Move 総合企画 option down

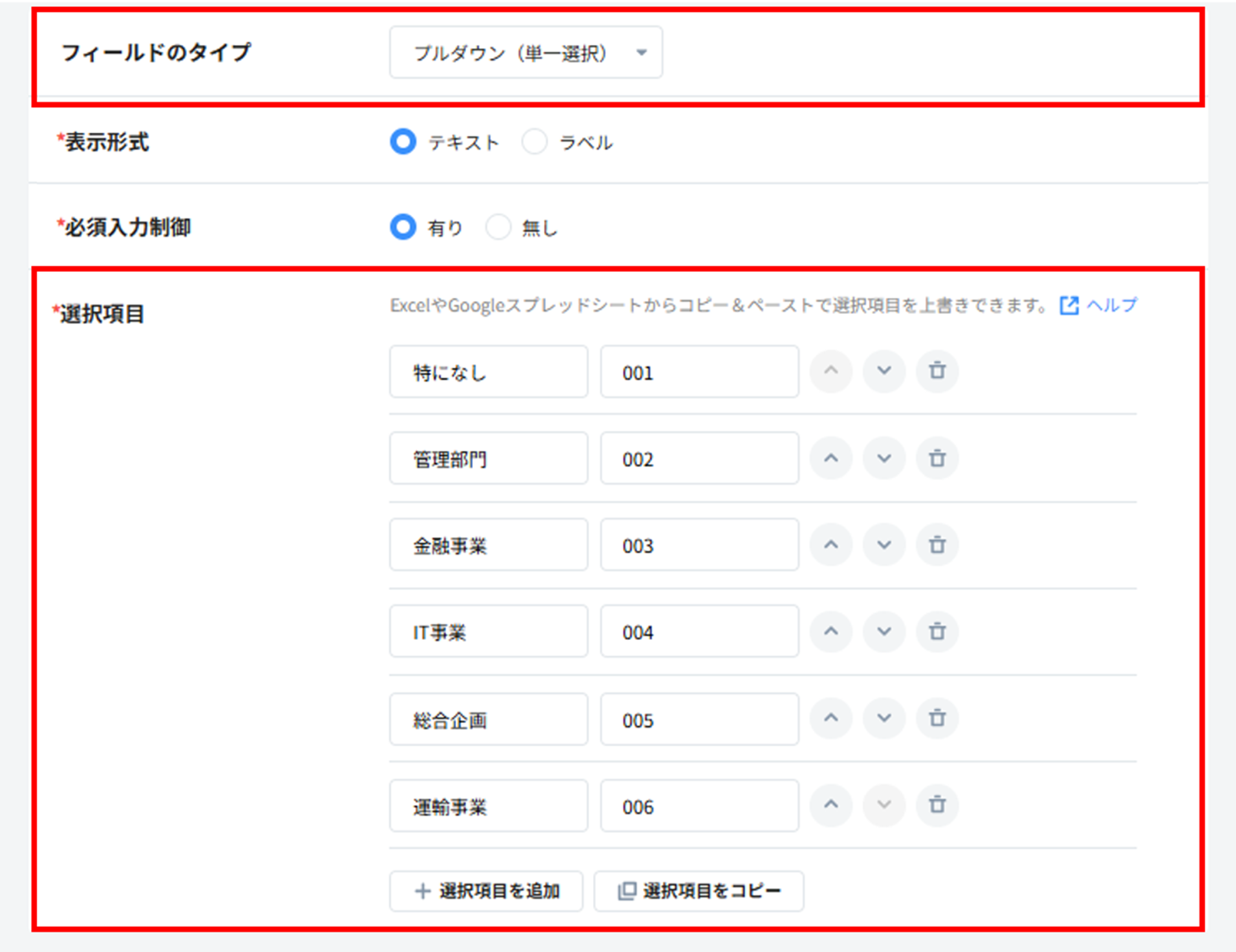coord(884,718)
